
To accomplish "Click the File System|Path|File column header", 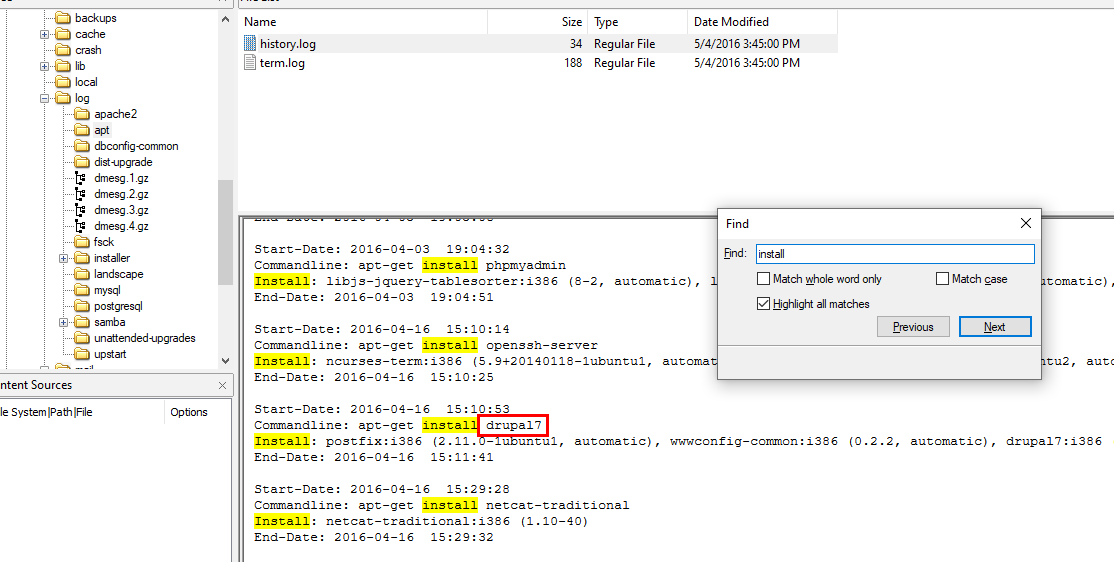I will click(x=82, y=412).
